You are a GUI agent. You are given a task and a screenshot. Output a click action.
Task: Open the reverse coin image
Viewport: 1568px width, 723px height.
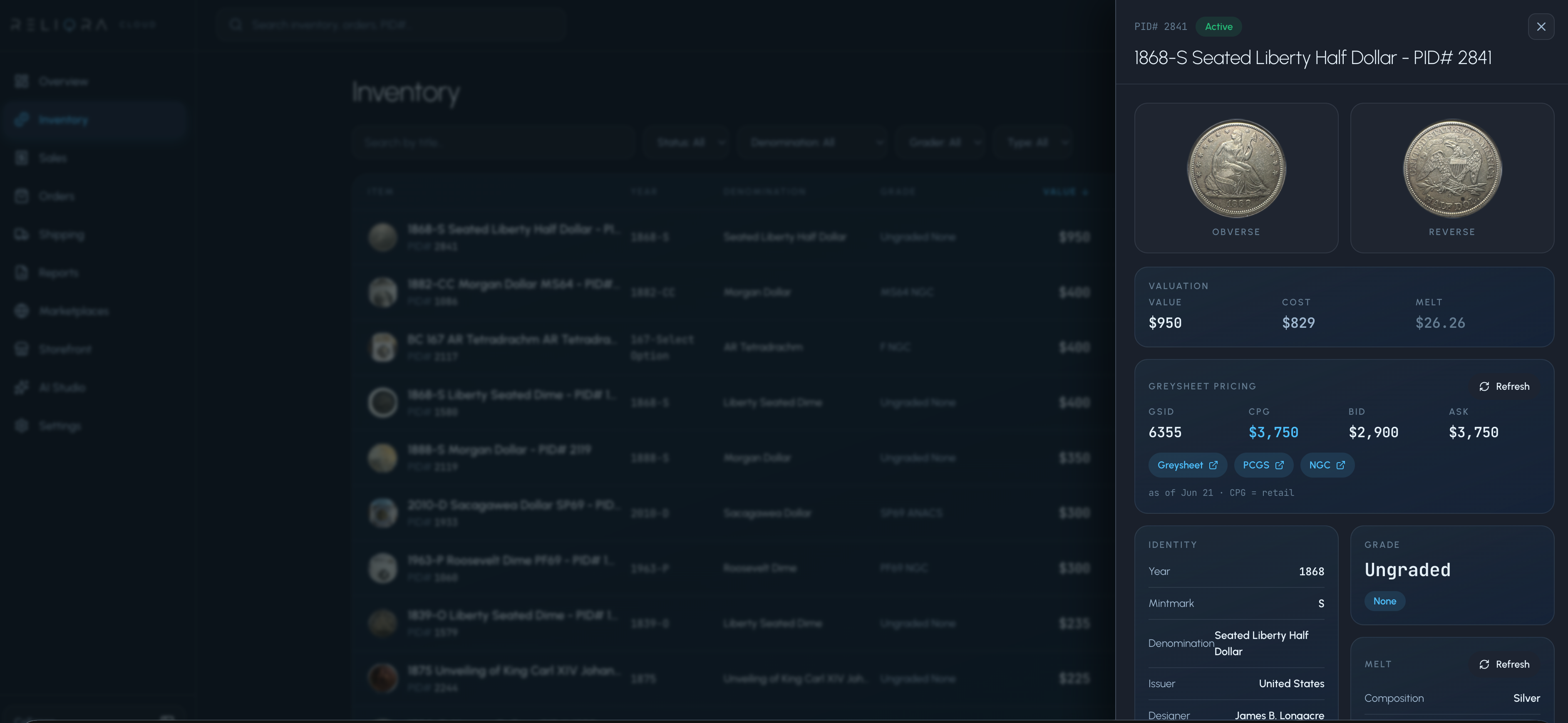1452,168
